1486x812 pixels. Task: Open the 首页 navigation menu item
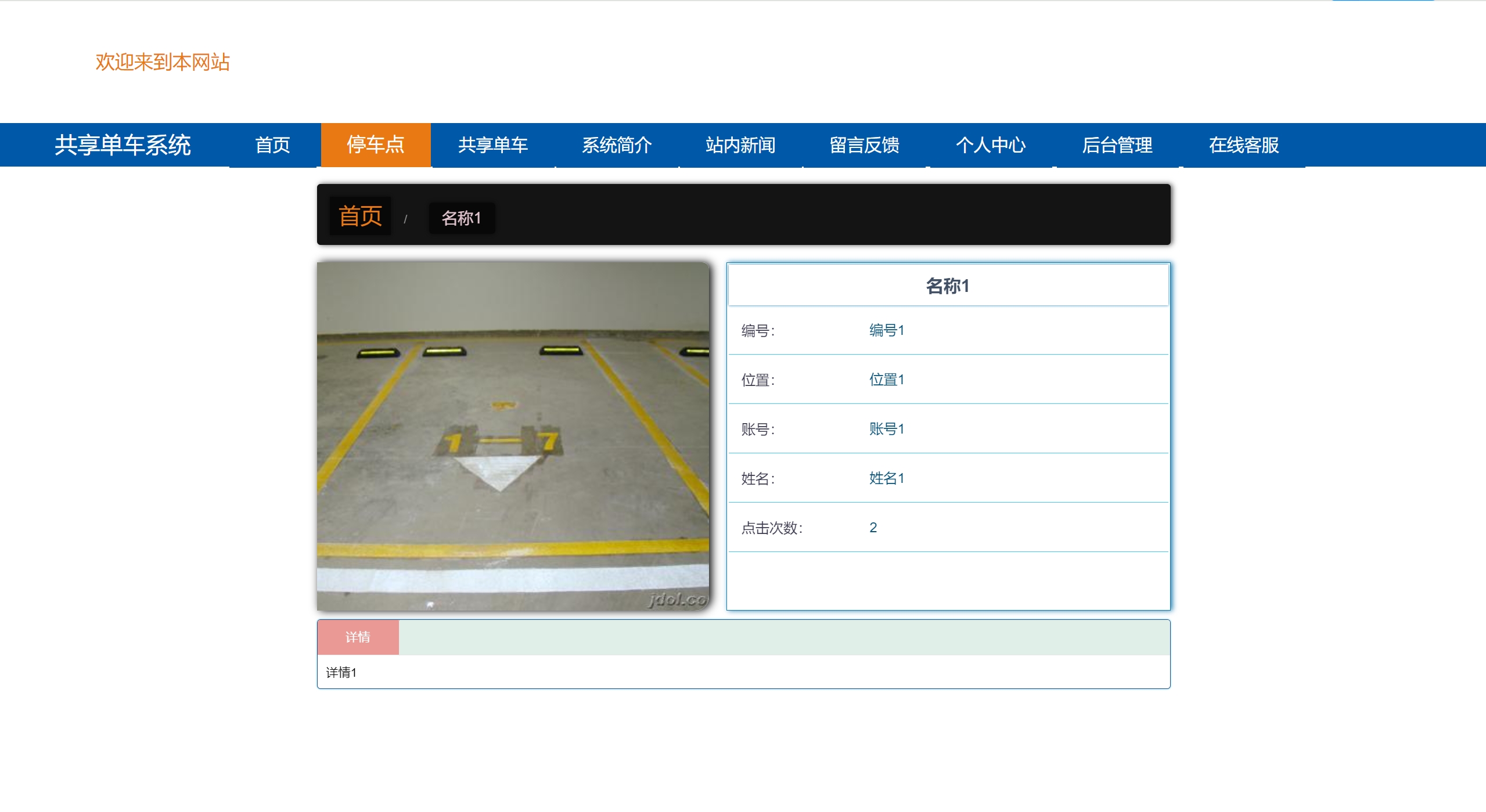pos(272,145)
